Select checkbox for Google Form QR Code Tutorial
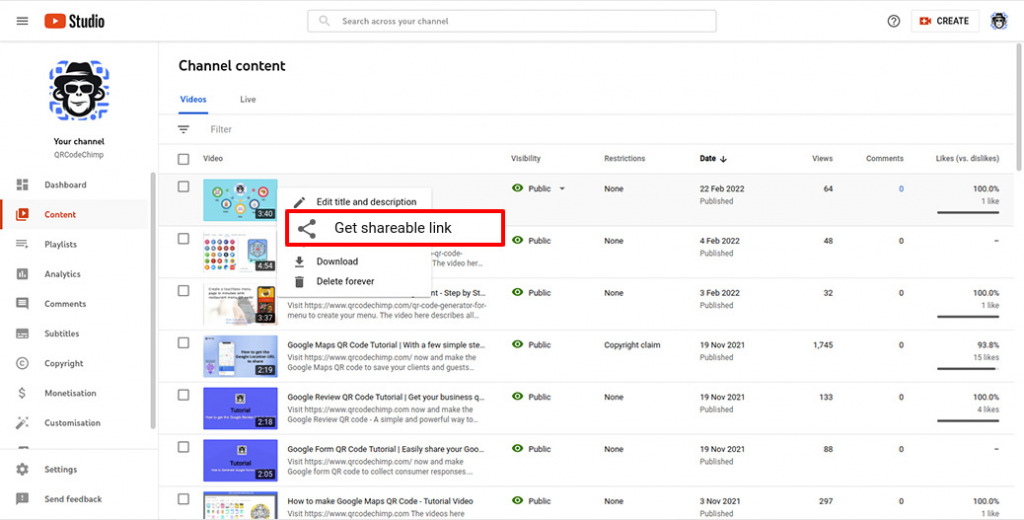The image size is (1024, 520). point(184,447)
